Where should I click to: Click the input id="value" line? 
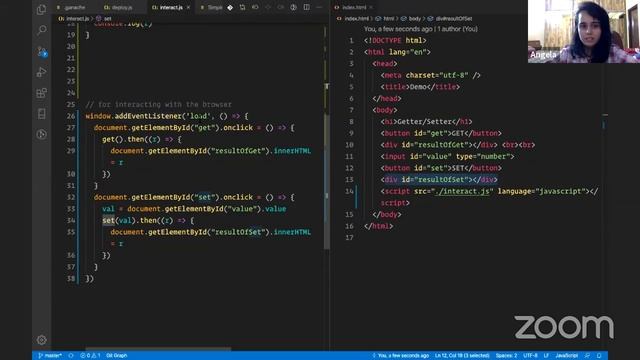pos(447,156)
